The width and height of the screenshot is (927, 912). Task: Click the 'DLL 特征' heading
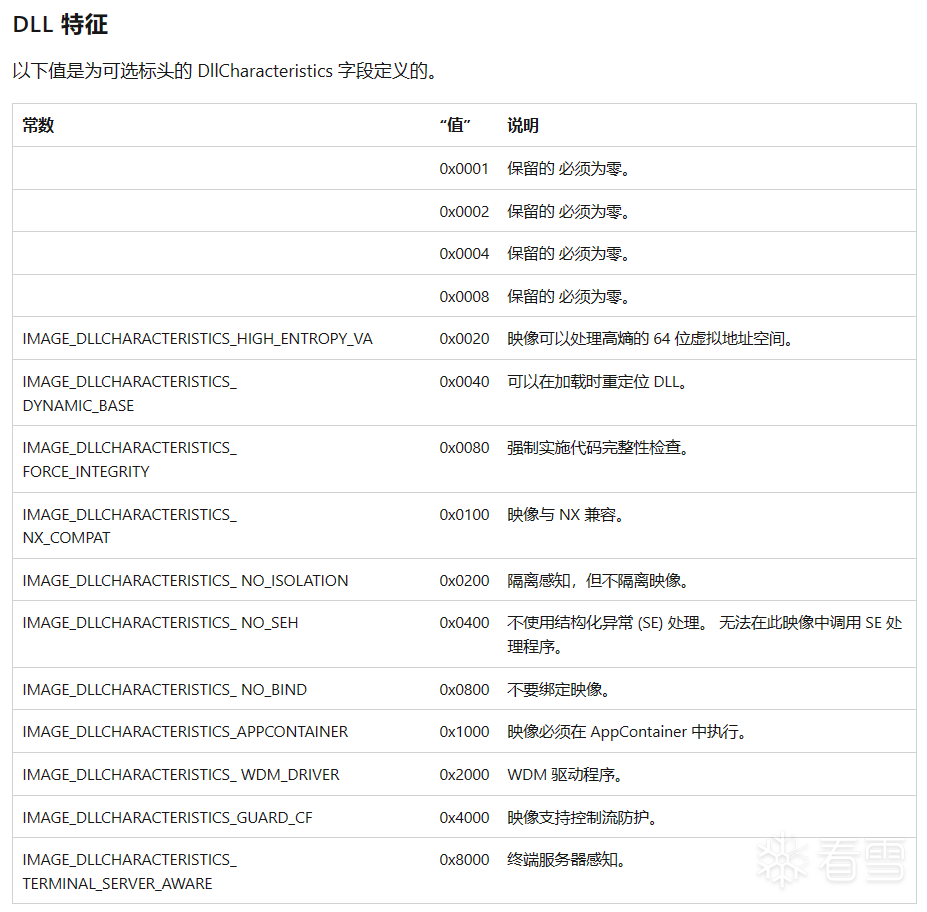click(60, 24)
